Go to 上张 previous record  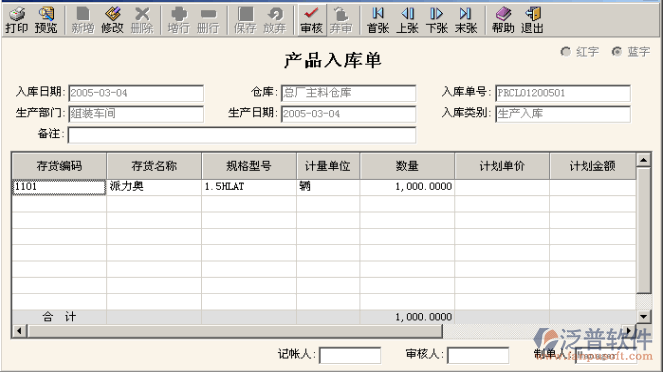tap(407, 20)
